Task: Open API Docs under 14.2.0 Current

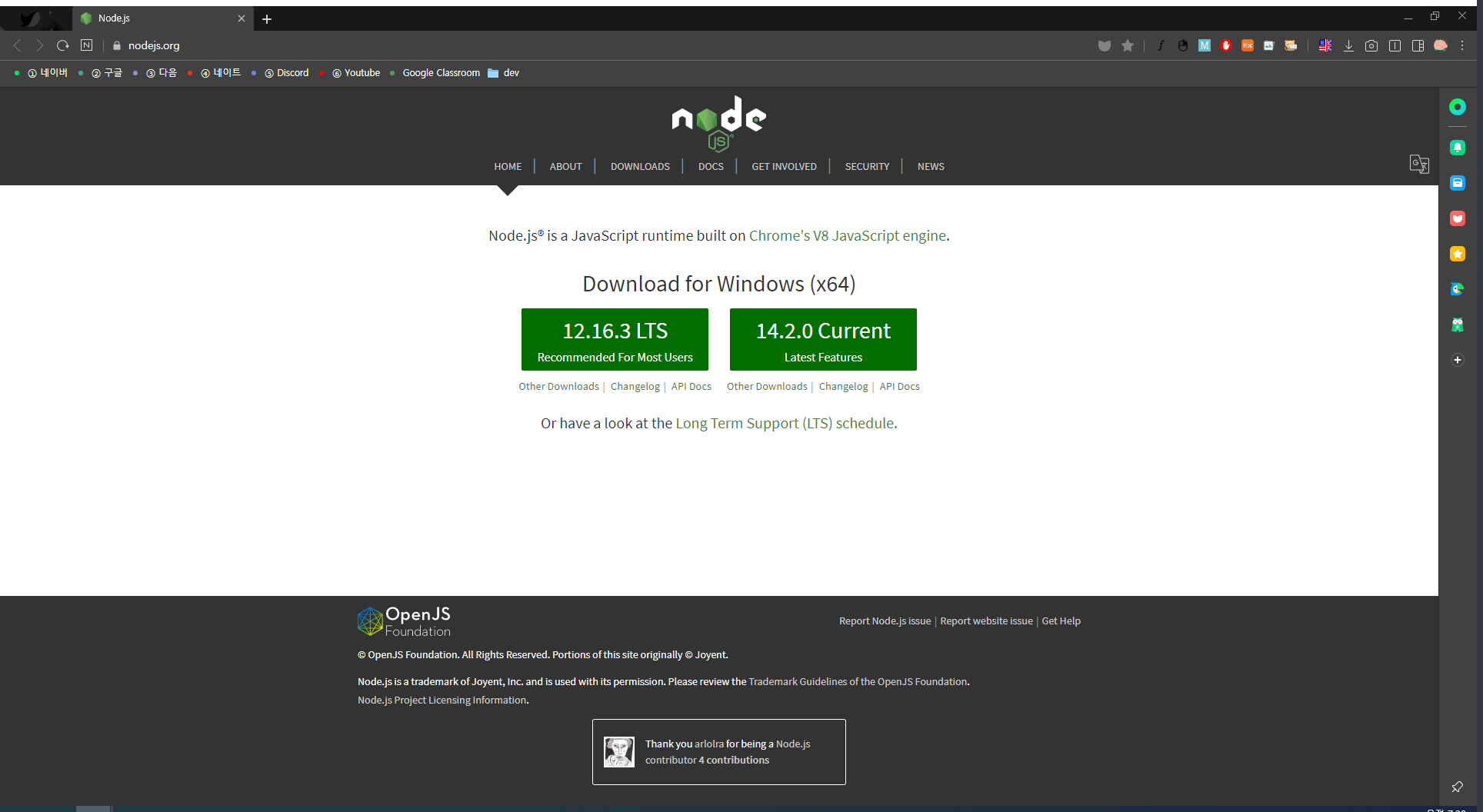Action: tap(899, 387)
